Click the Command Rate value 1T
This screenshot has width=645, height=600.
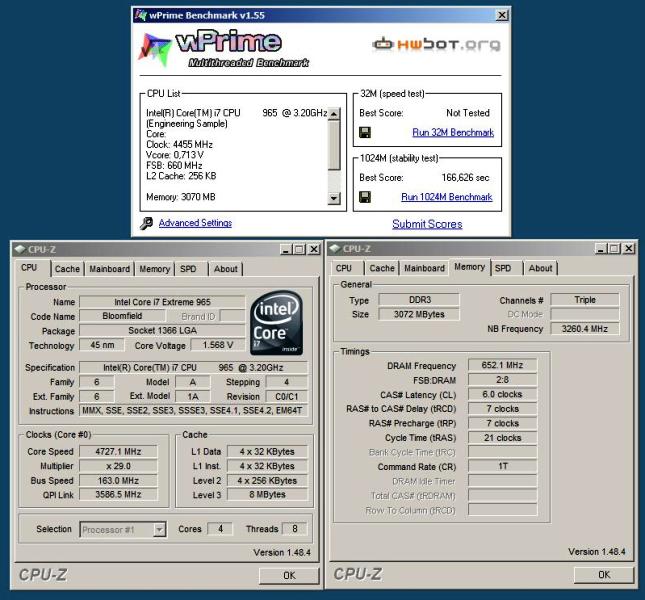tap(502, 466)
